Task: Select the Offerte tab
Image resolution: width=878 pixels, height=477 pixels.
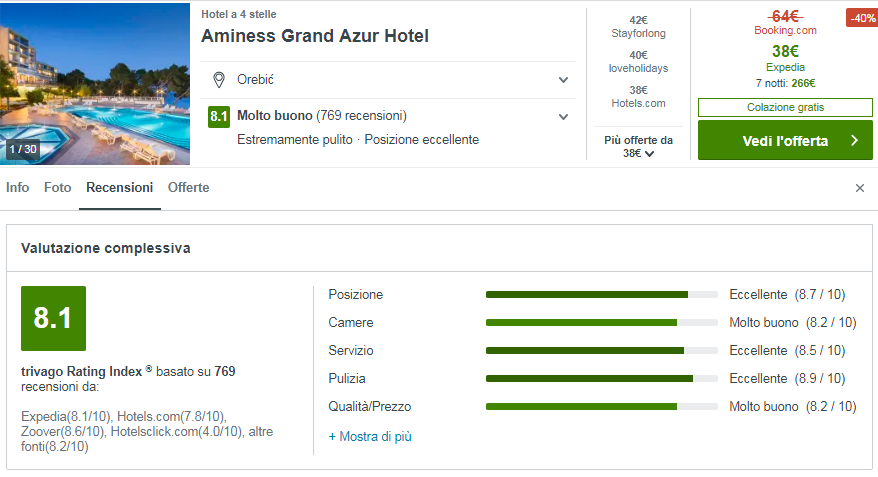Action: [189, 188]
